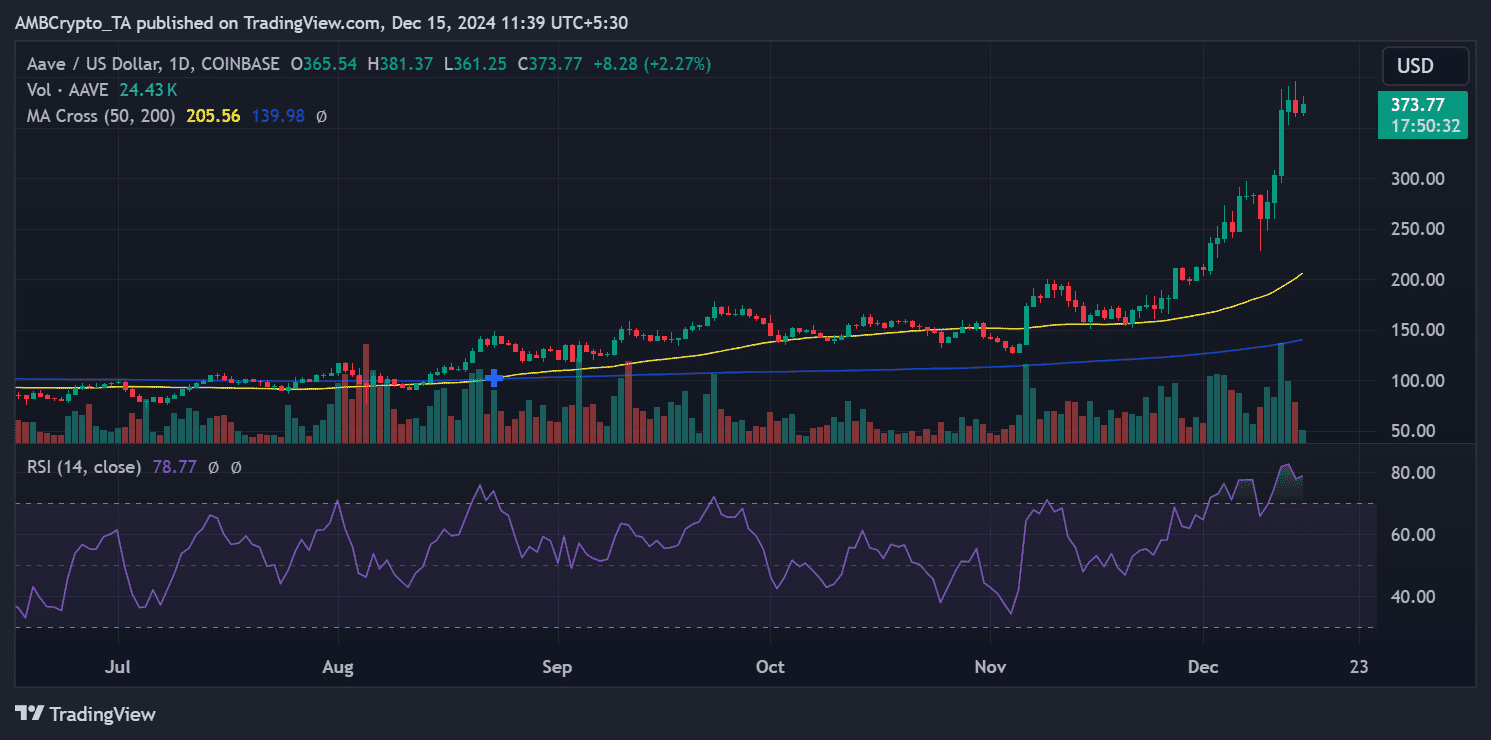Viewport: 1491px width, 740px height.
Task: Click the purple 78.77 RSI value
Action: [x=174, y=467]
